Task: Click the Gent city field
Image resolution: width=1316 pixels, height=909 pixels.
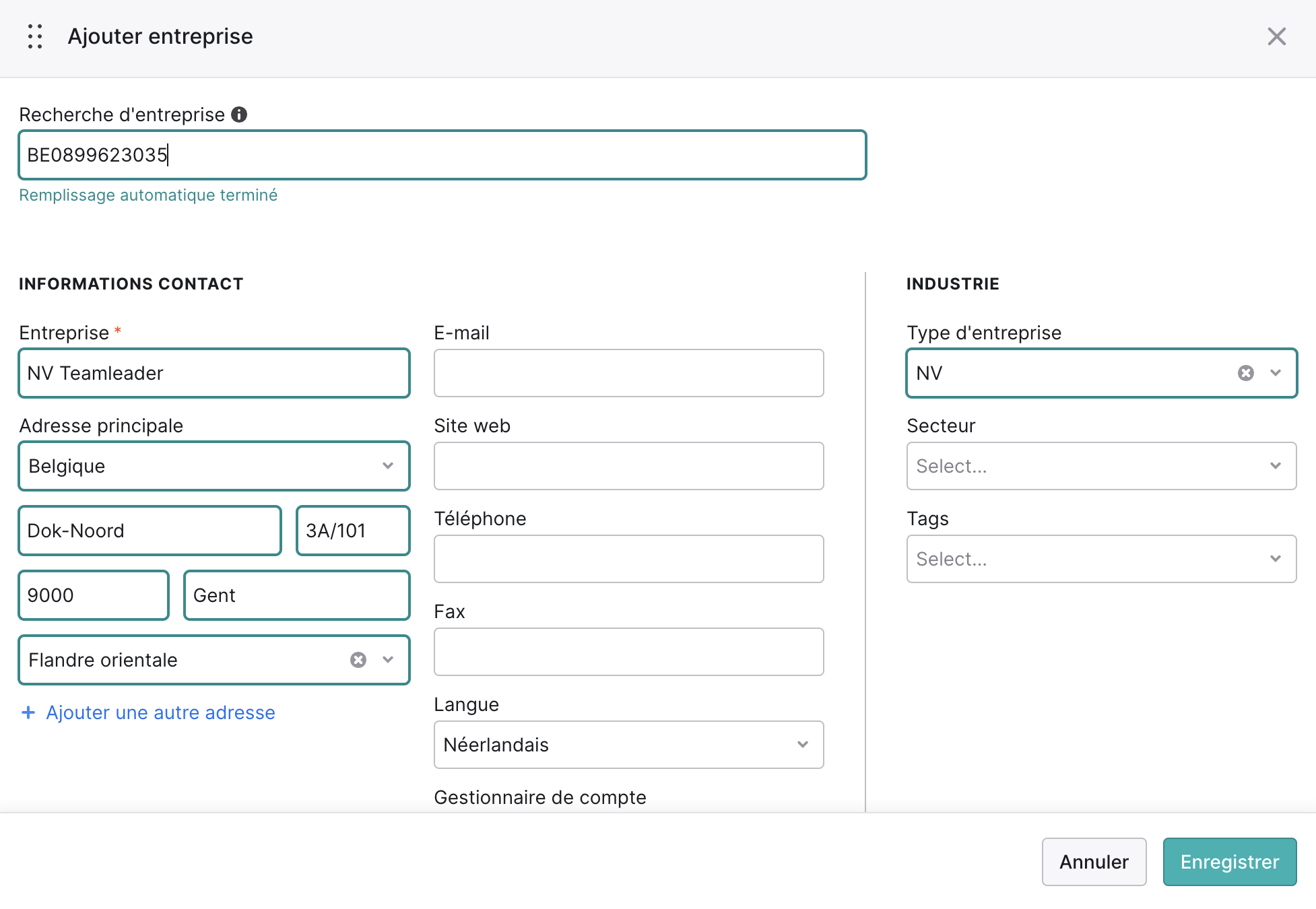Action: [x=297, y=595]
